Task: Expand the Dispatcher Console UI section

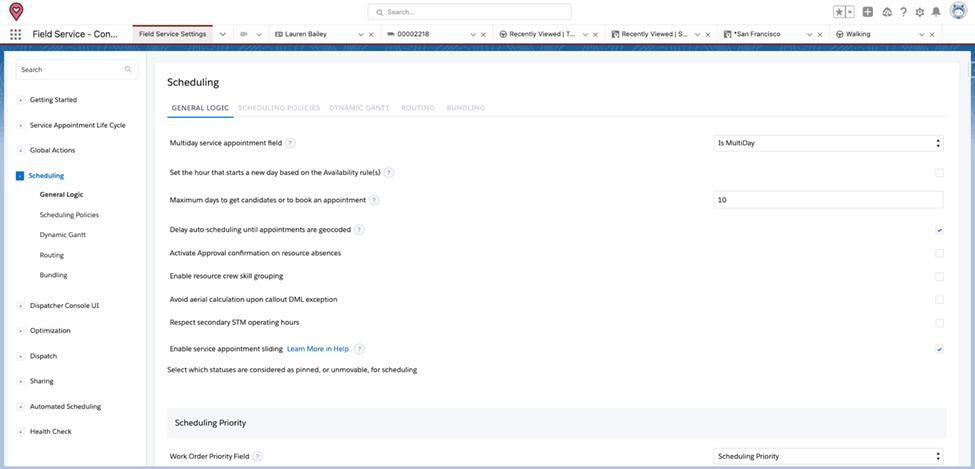Action: (21, 306)
